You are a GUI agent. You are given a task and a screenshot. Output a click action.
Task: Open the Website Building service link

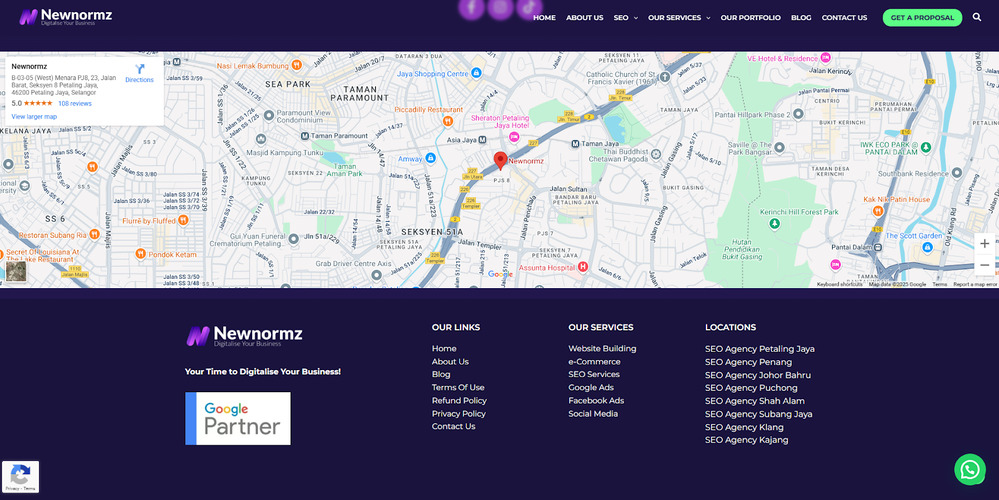point(602,348)
